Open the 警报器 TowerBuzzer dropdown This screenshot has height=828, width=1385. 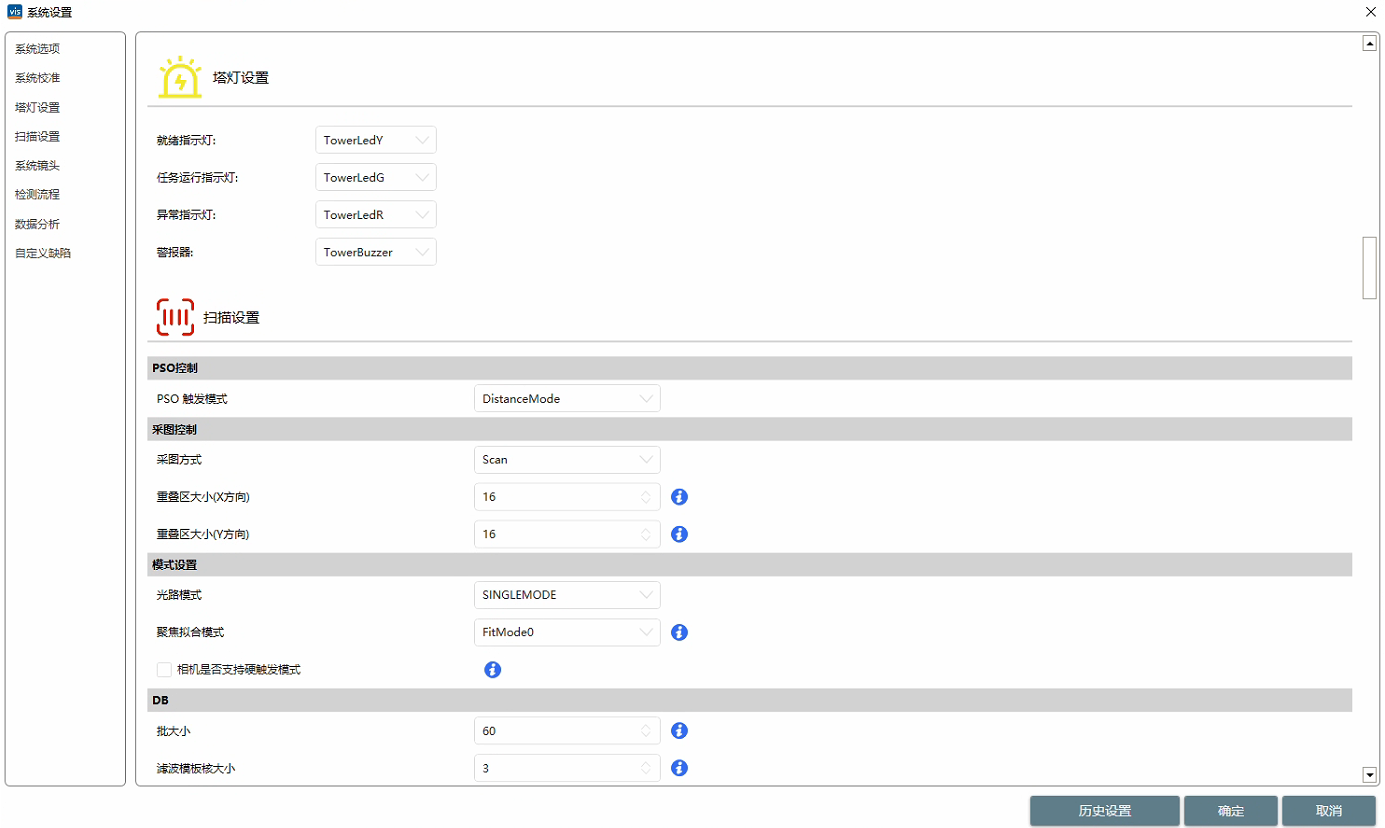point(375,252)
